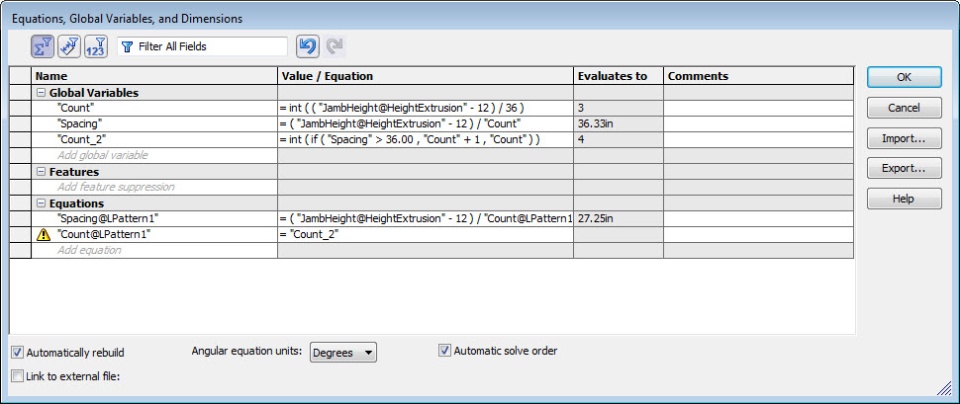The image size is (960, 404).
Task: Click the Add equation row
Action: 154,250
